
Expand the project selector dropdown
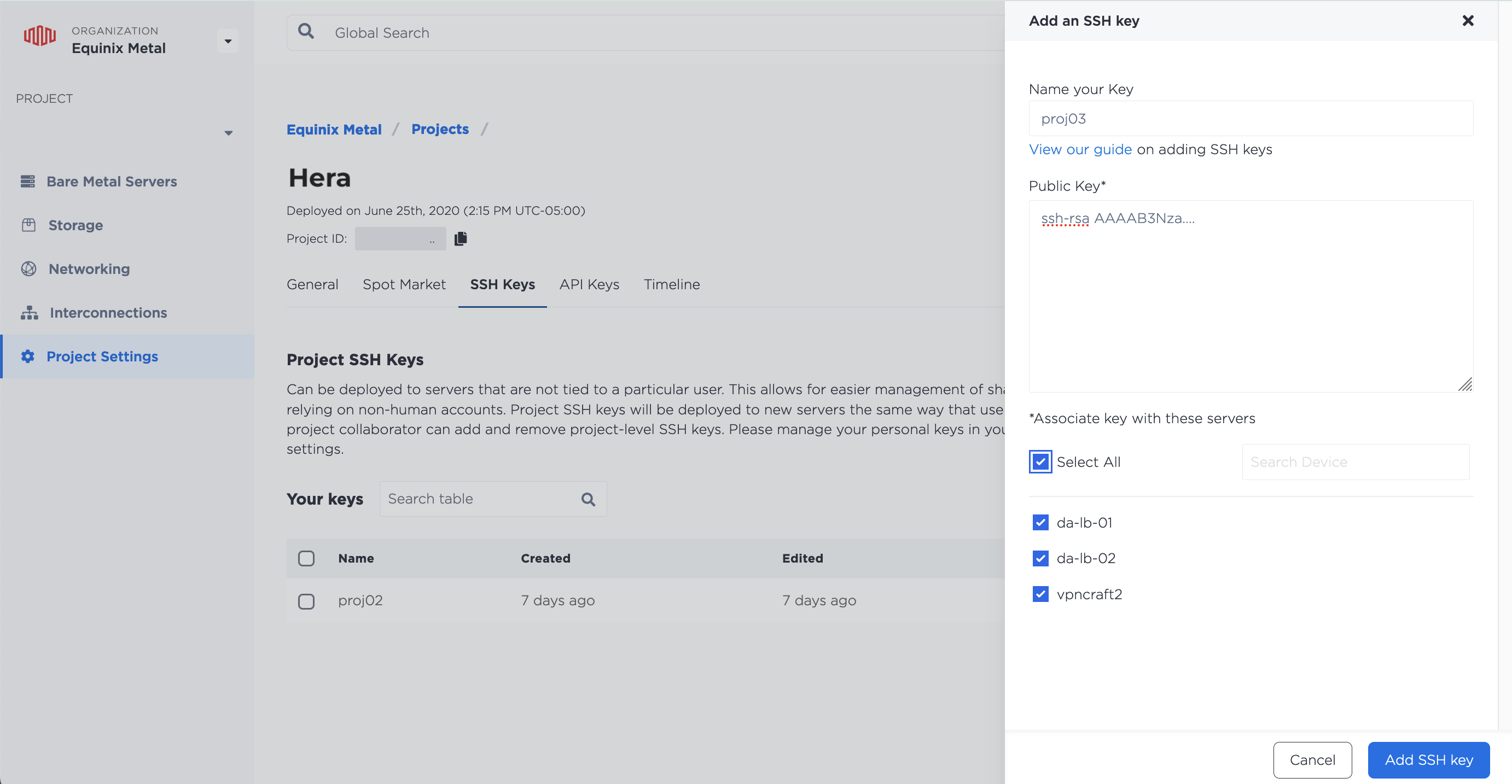(x=228, y=133)
